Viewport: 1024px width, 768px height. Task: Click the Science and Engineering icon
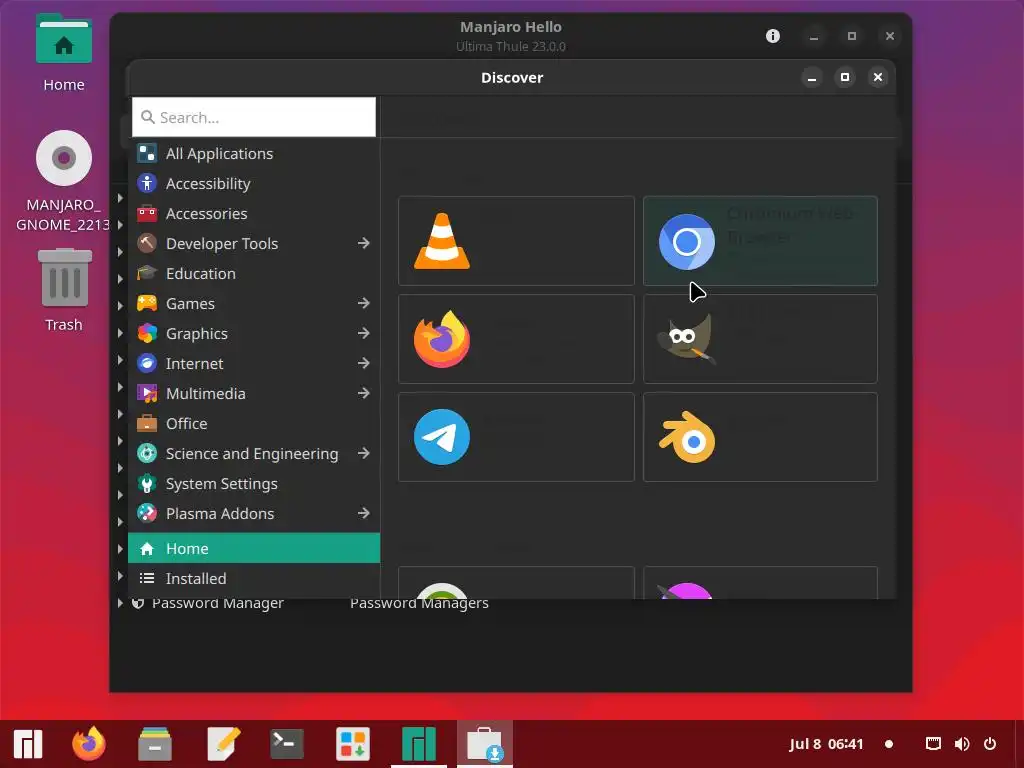coord(147,454)
